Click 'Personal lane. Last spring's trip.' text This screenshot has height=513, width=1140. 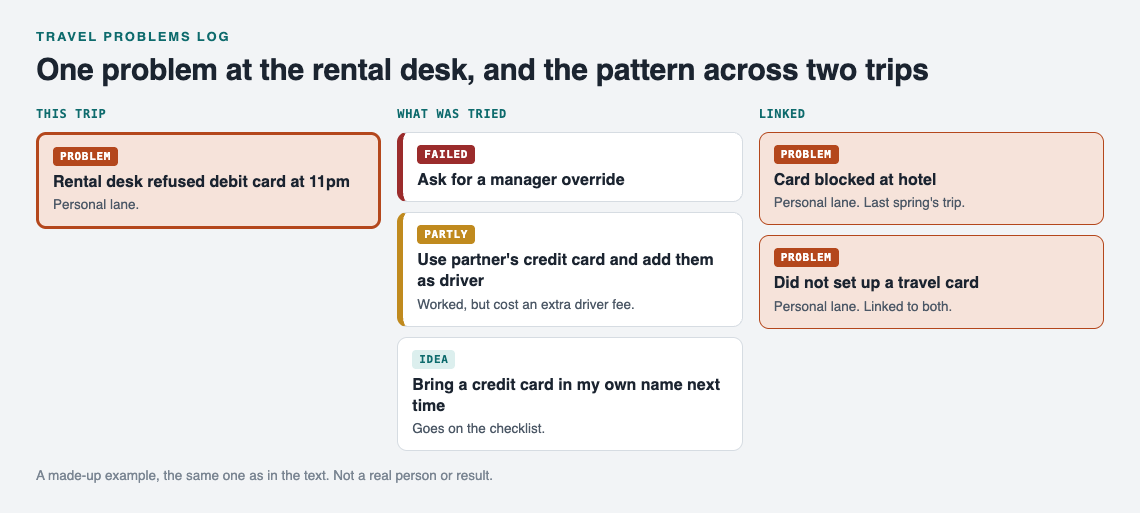(869, 202)
